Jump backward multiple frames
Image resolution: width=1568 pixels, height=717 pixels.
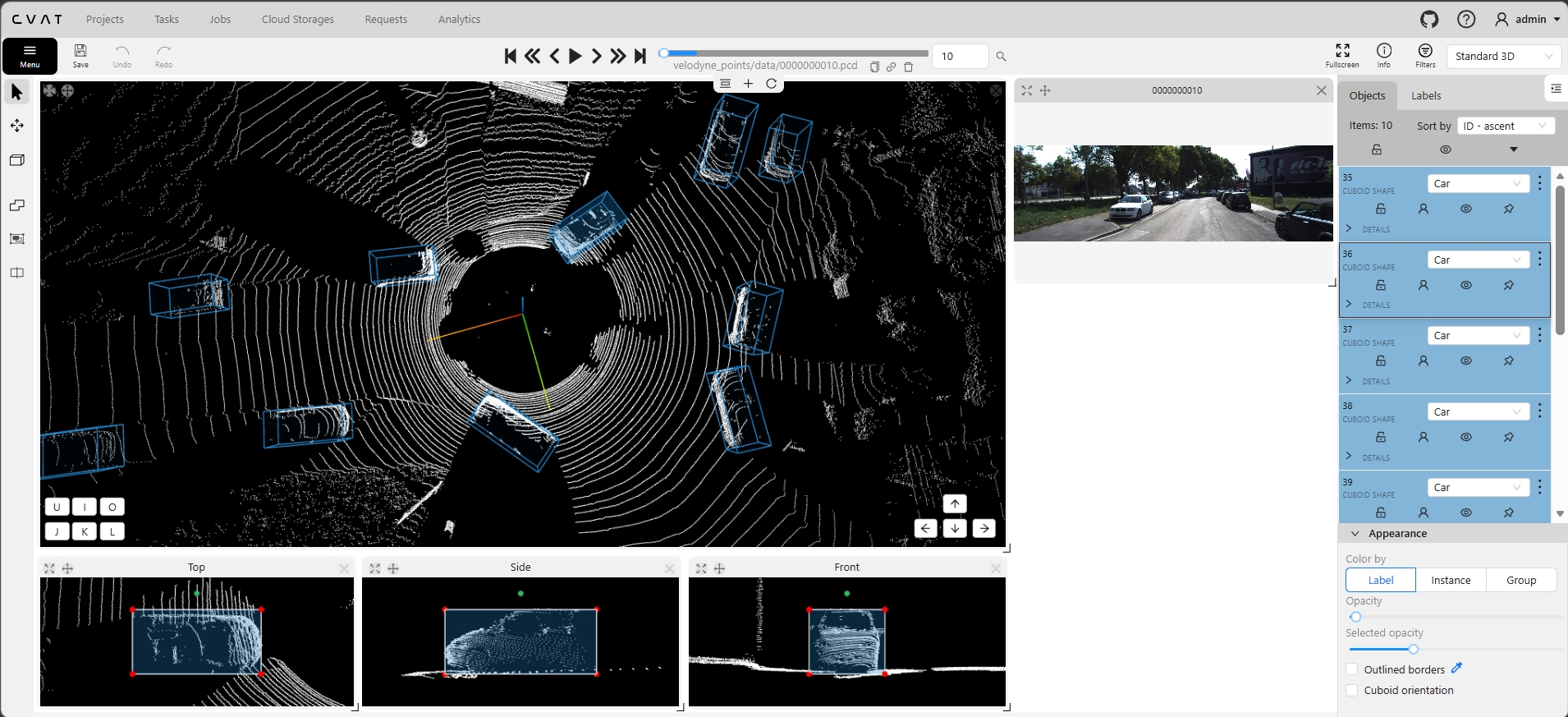532,56
